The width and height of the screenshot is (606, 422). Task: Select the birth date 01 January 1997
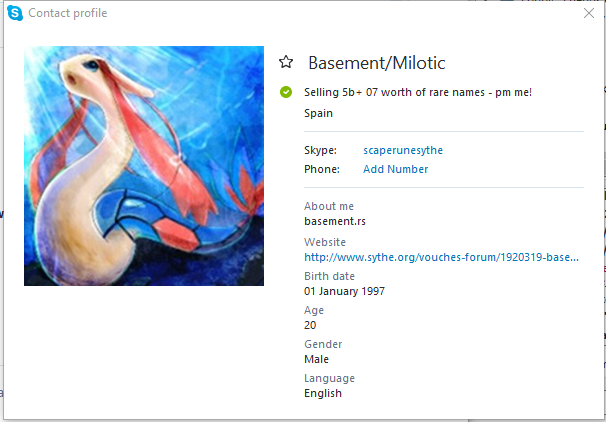click(x=344, y=291)
